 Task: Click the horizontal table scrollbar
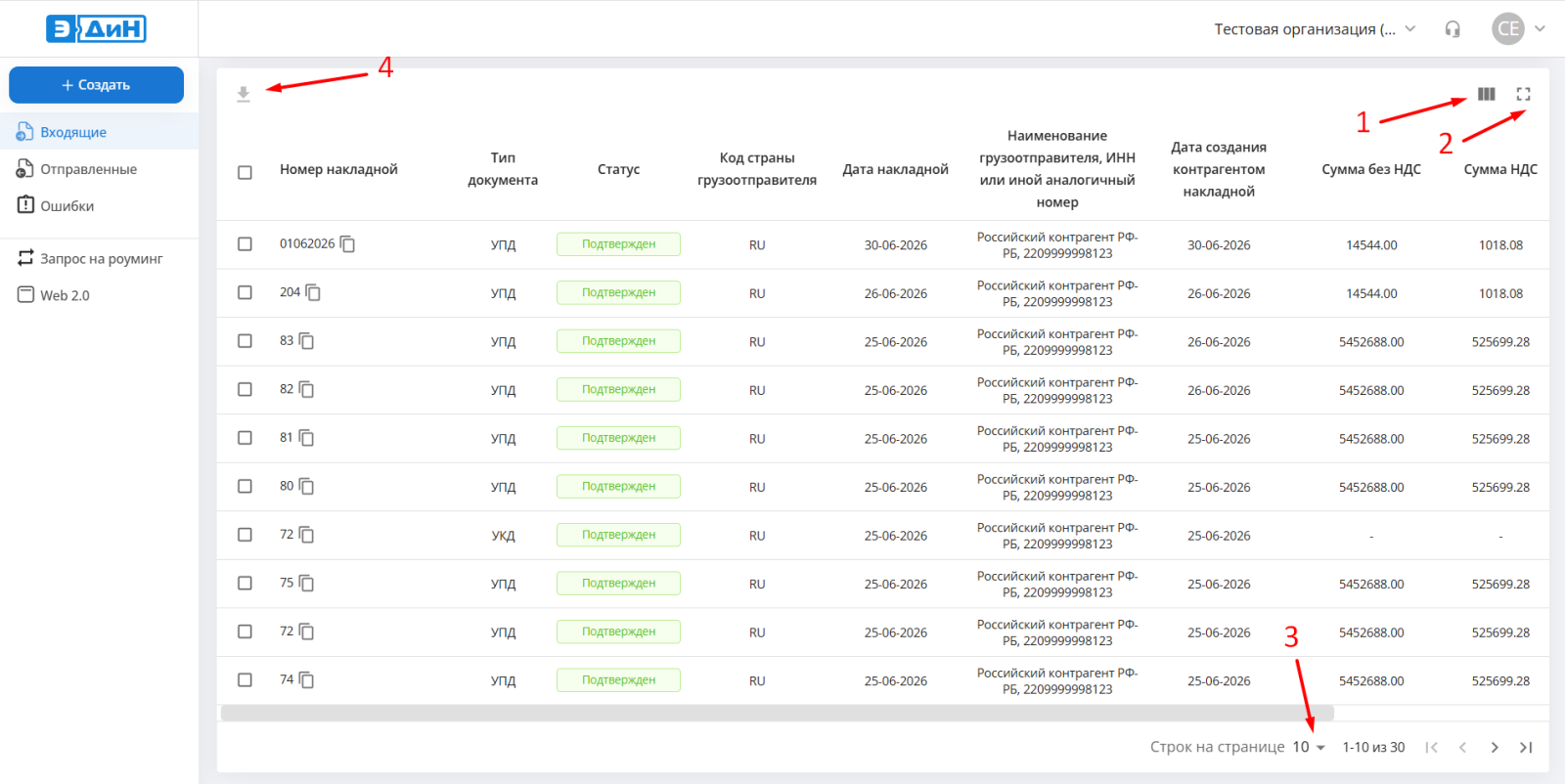777,713
